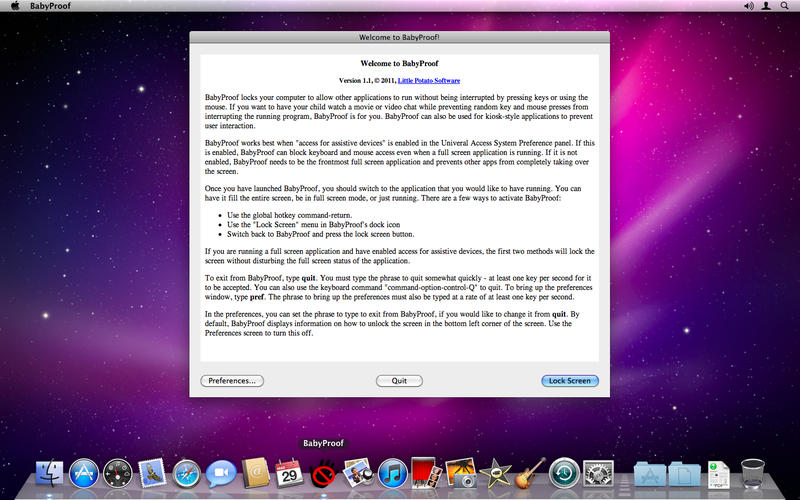Click the volume icon in menu bar
Viewport: 800px width, 500px height.
click(x=748, y=6)
